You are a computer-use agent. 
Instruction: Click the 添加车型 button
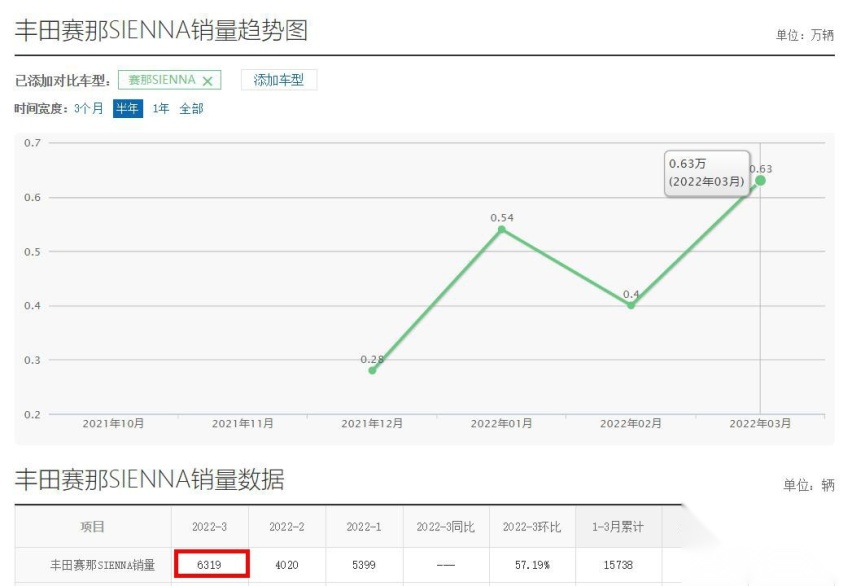tap(279, 80)
